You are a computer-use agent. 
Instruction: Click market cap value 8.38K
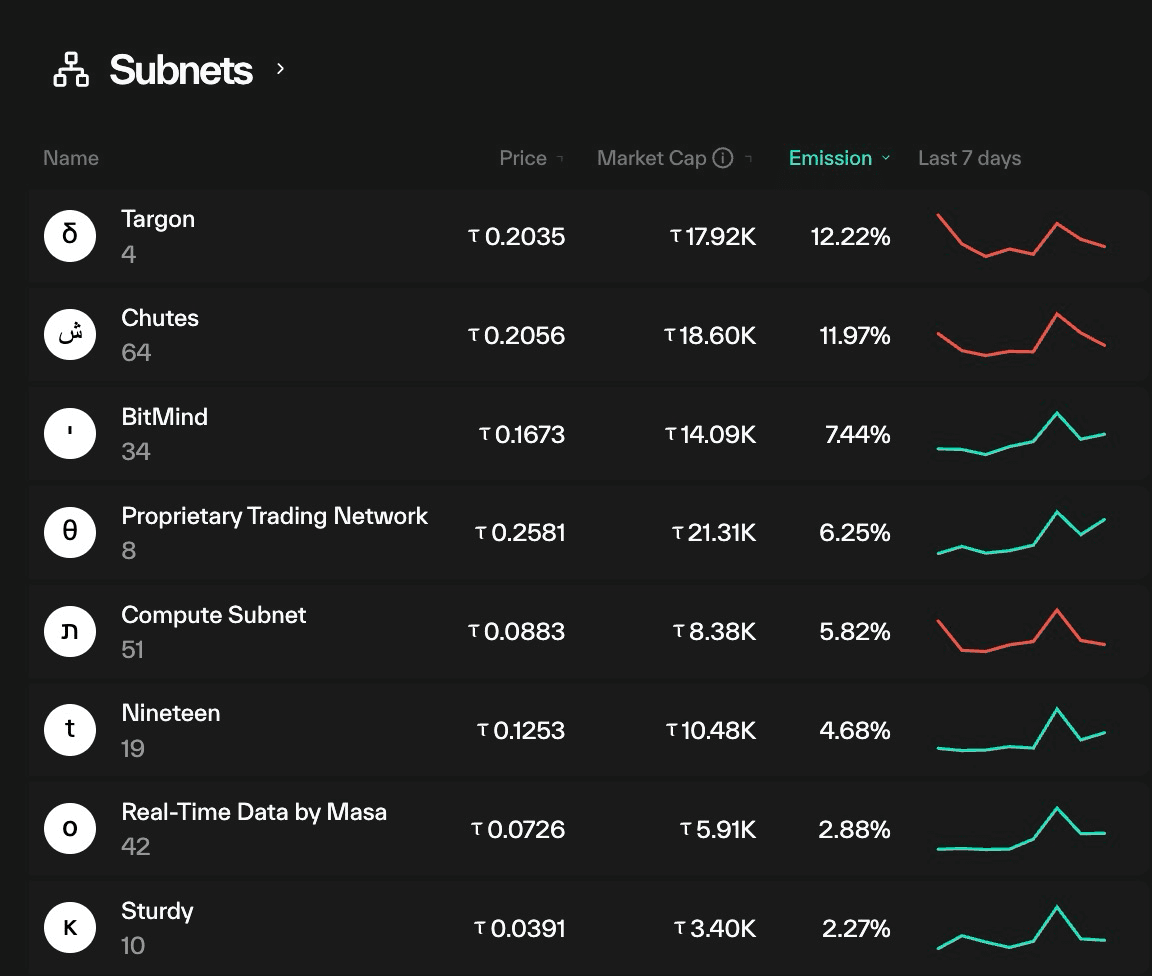(x=715, y=632)
